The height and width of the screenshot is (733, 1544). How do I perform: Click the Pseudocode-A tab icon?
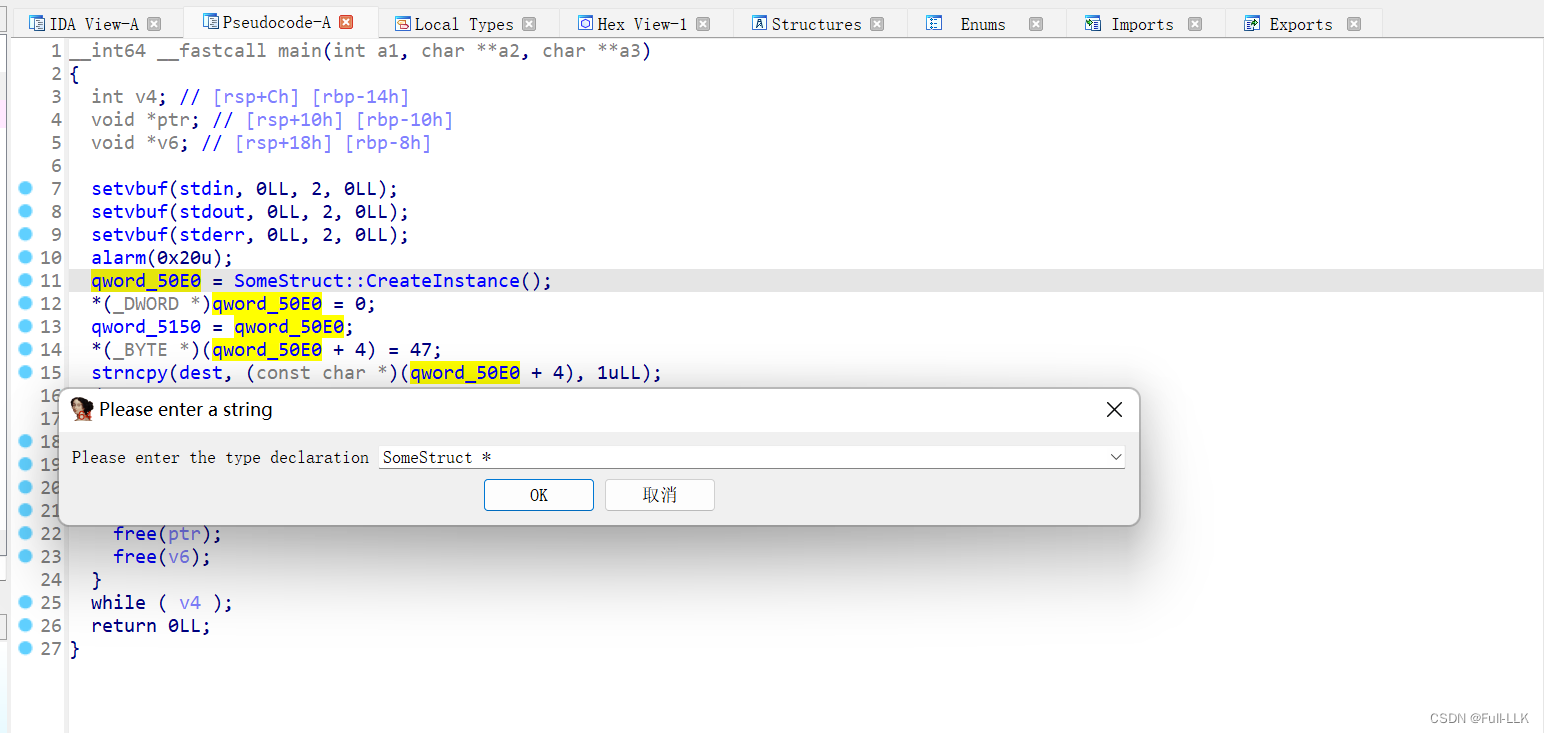(211, 21)
